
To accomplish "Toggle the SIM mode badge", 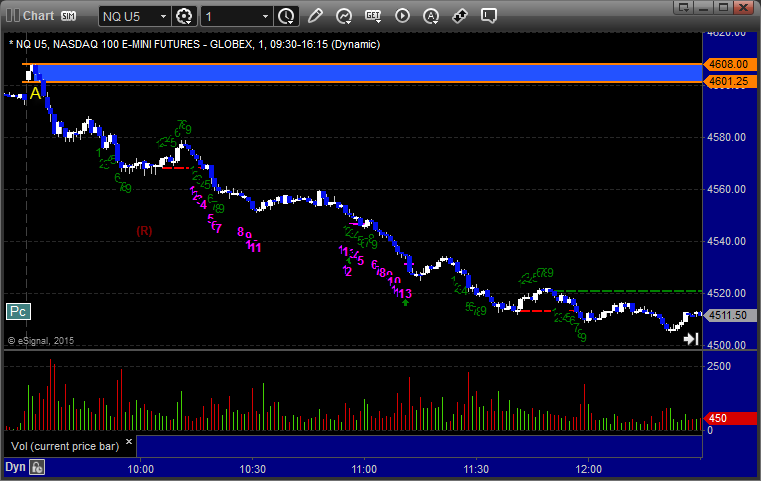I will [x=69, y=16].
